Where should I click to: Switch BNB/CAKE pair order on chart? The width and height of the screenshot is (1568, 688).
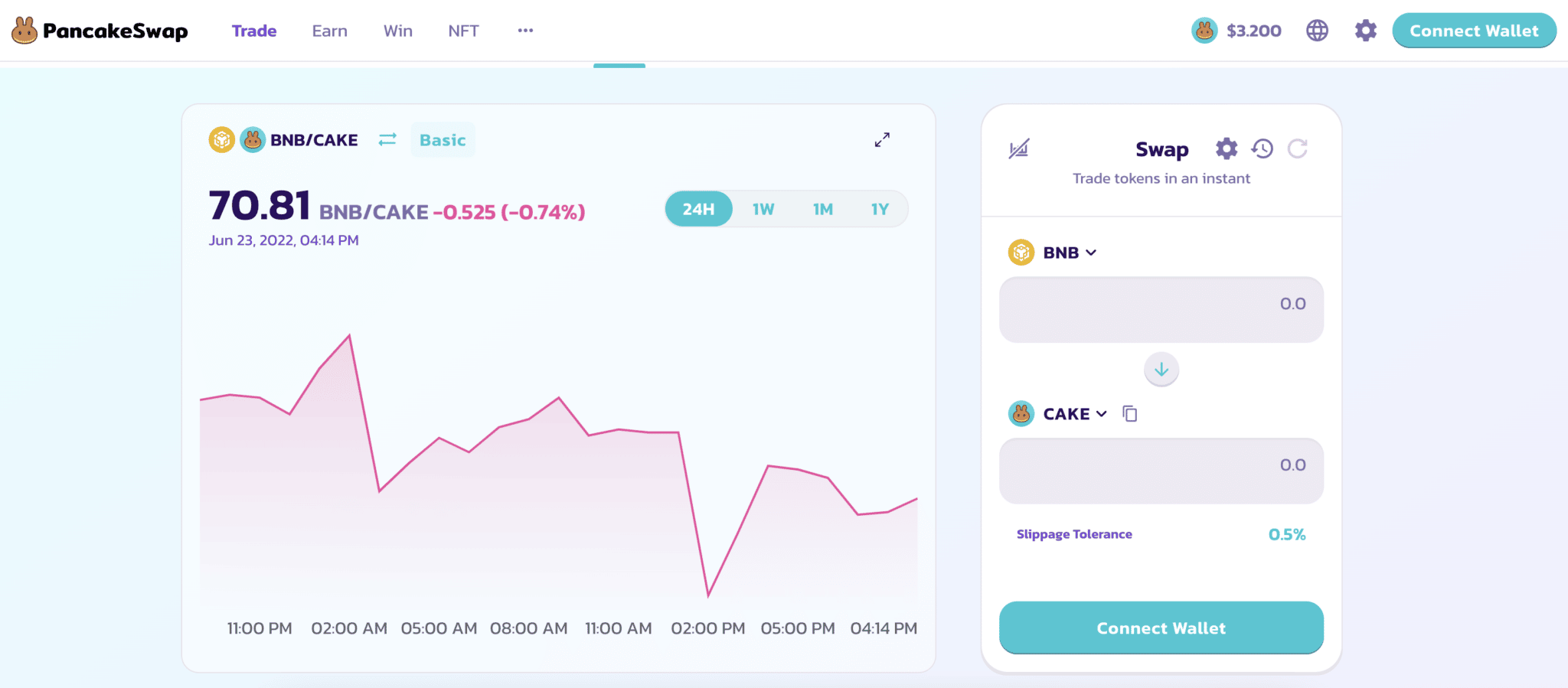pyautogui.click(x=387, y=139)
